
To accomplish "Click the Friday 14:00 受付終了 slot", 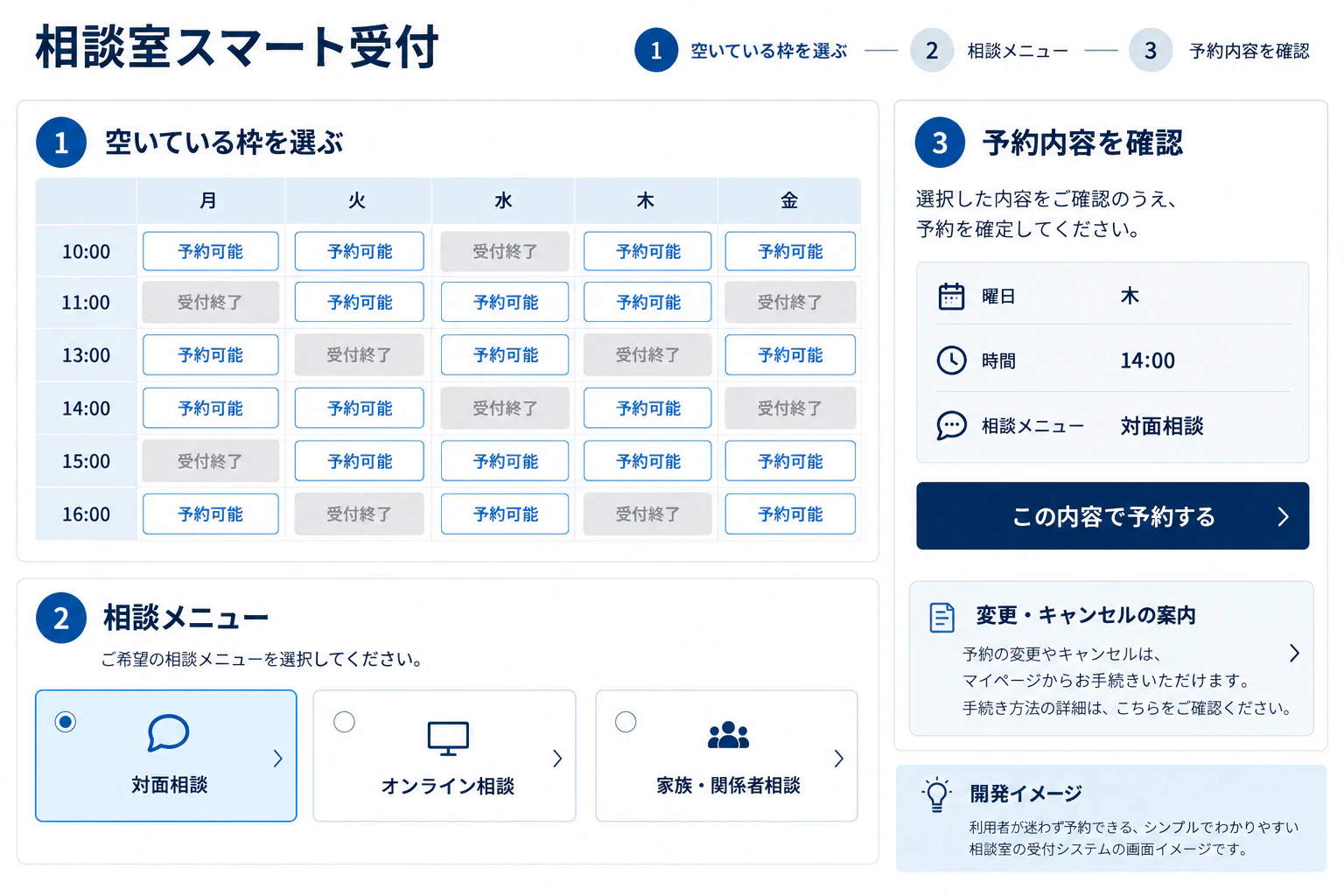I will [x=790, y=409].
